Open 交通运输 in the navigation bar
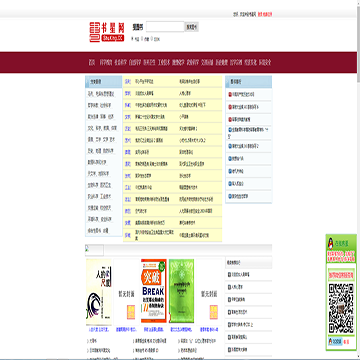The height and width of the screenshot is (360, 360). (207, 62)
